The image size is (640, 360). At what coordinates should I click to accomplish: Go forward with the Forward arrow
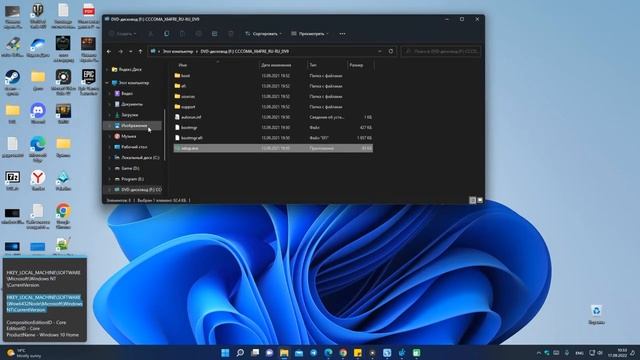[120, 51]
